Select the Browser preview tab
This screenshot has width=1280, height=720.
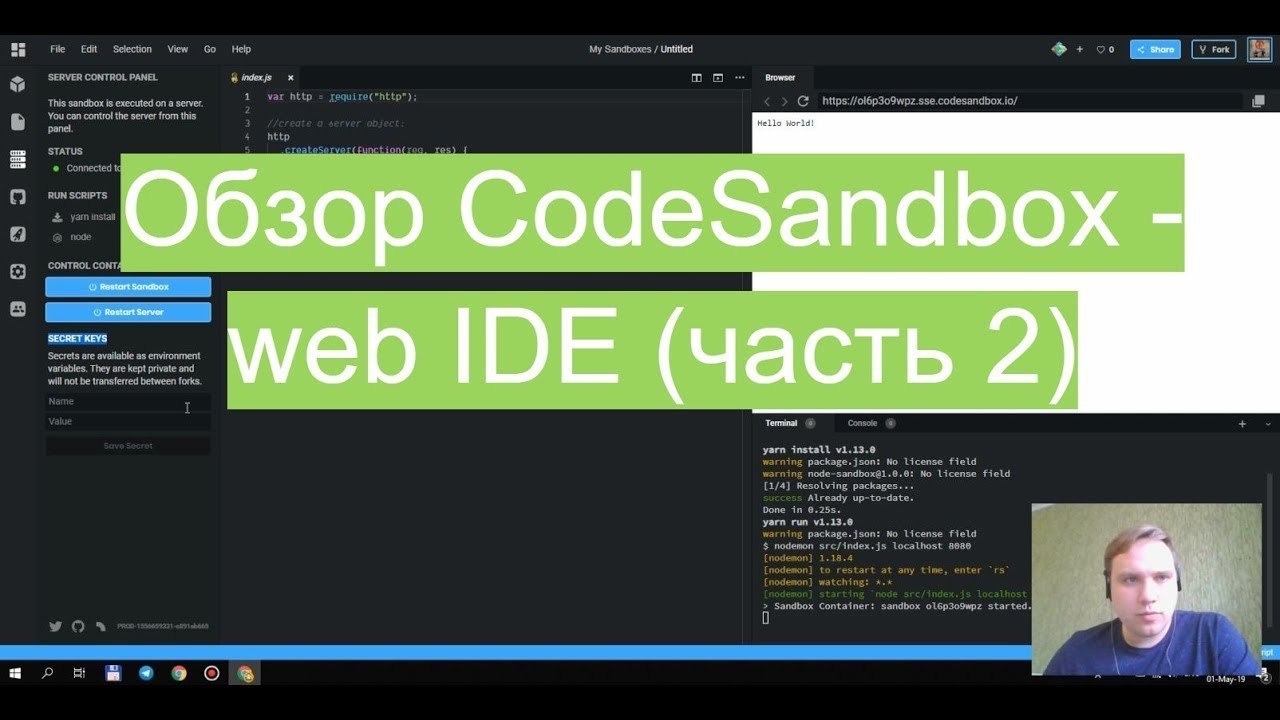pos(781,77)
